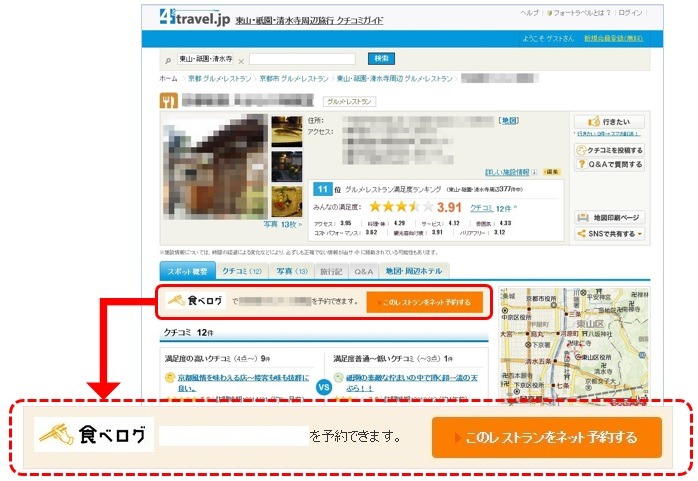Viewport: 698px width, 481px height.
Task: Click 満足度普通〜低いクチコミ heading
Action: pos(393,358)
